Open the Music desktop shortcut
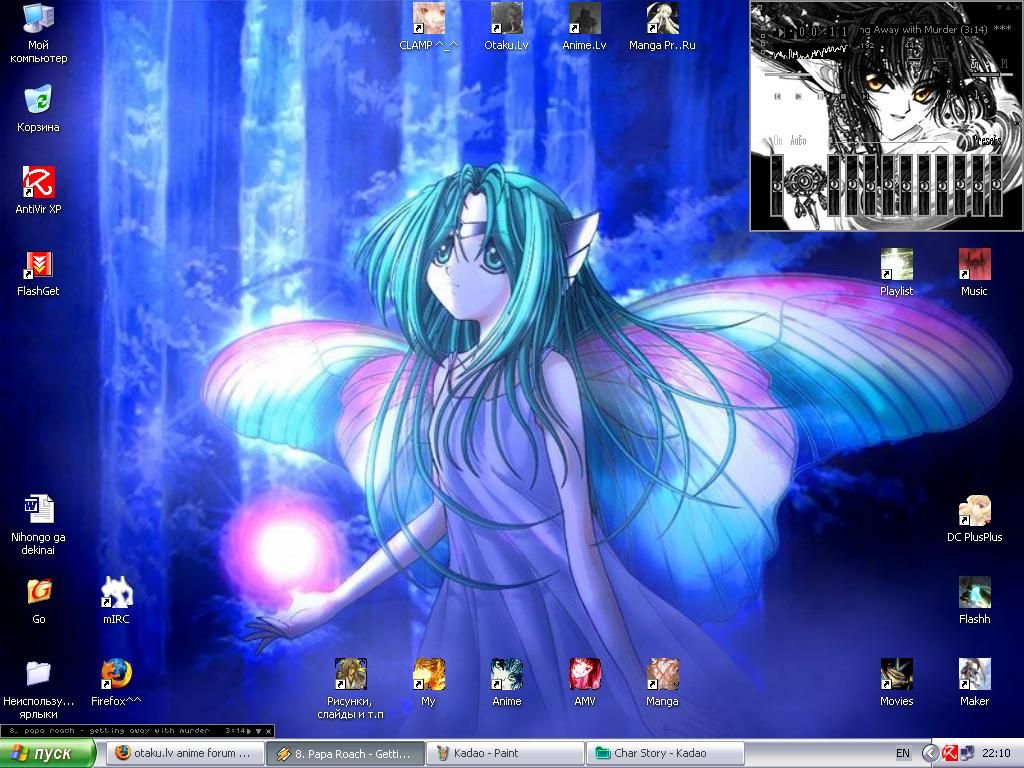1024x768 pixels. click(x=974, y=272)
